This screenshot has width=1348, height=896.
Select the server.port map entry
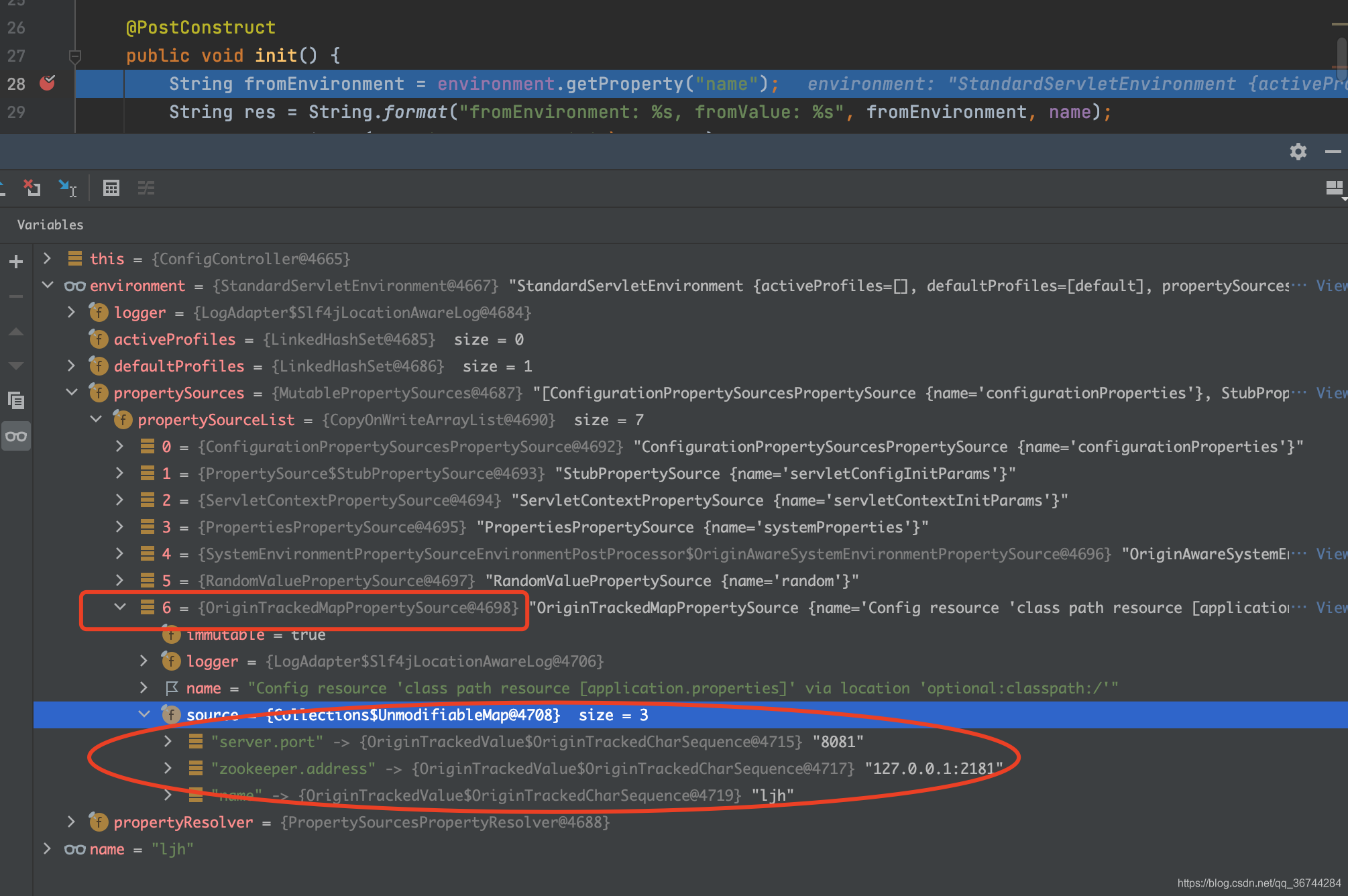[x=267, y=742]
